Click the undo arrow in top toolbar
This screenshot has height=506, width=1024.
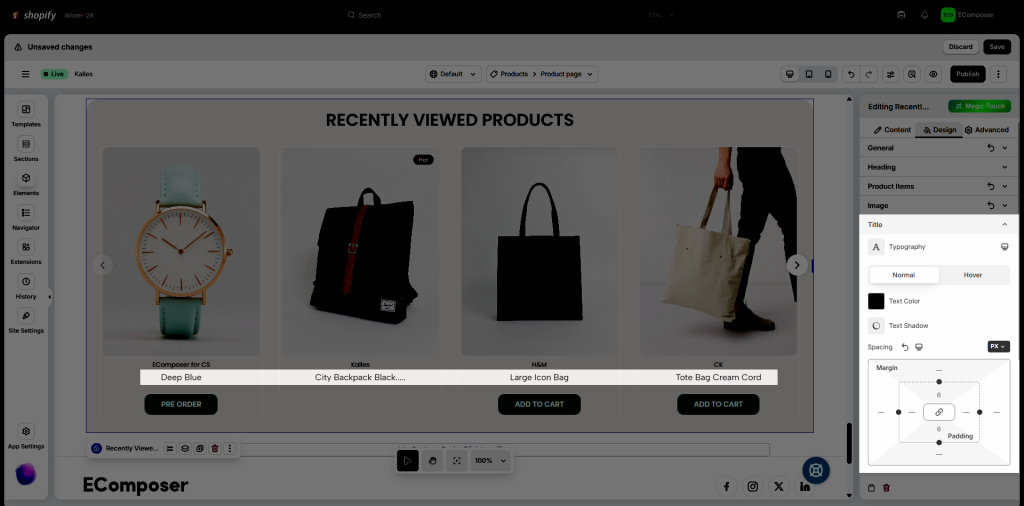click(851, 74)
